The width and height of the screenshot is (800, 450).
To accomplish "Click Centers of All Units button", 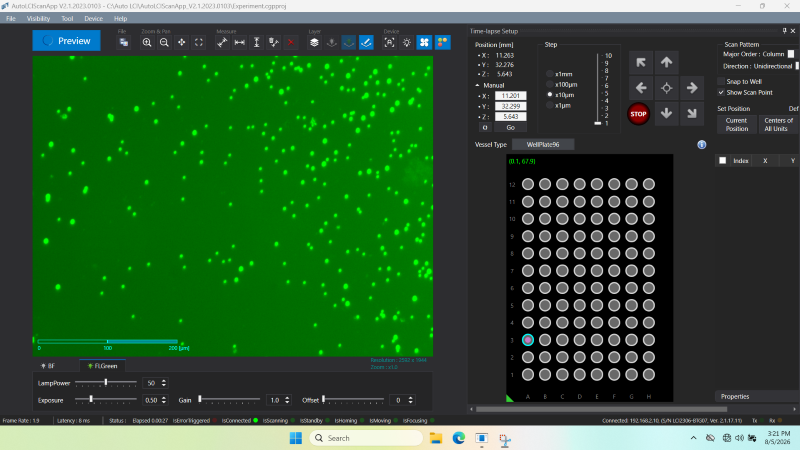I will 778,124.
